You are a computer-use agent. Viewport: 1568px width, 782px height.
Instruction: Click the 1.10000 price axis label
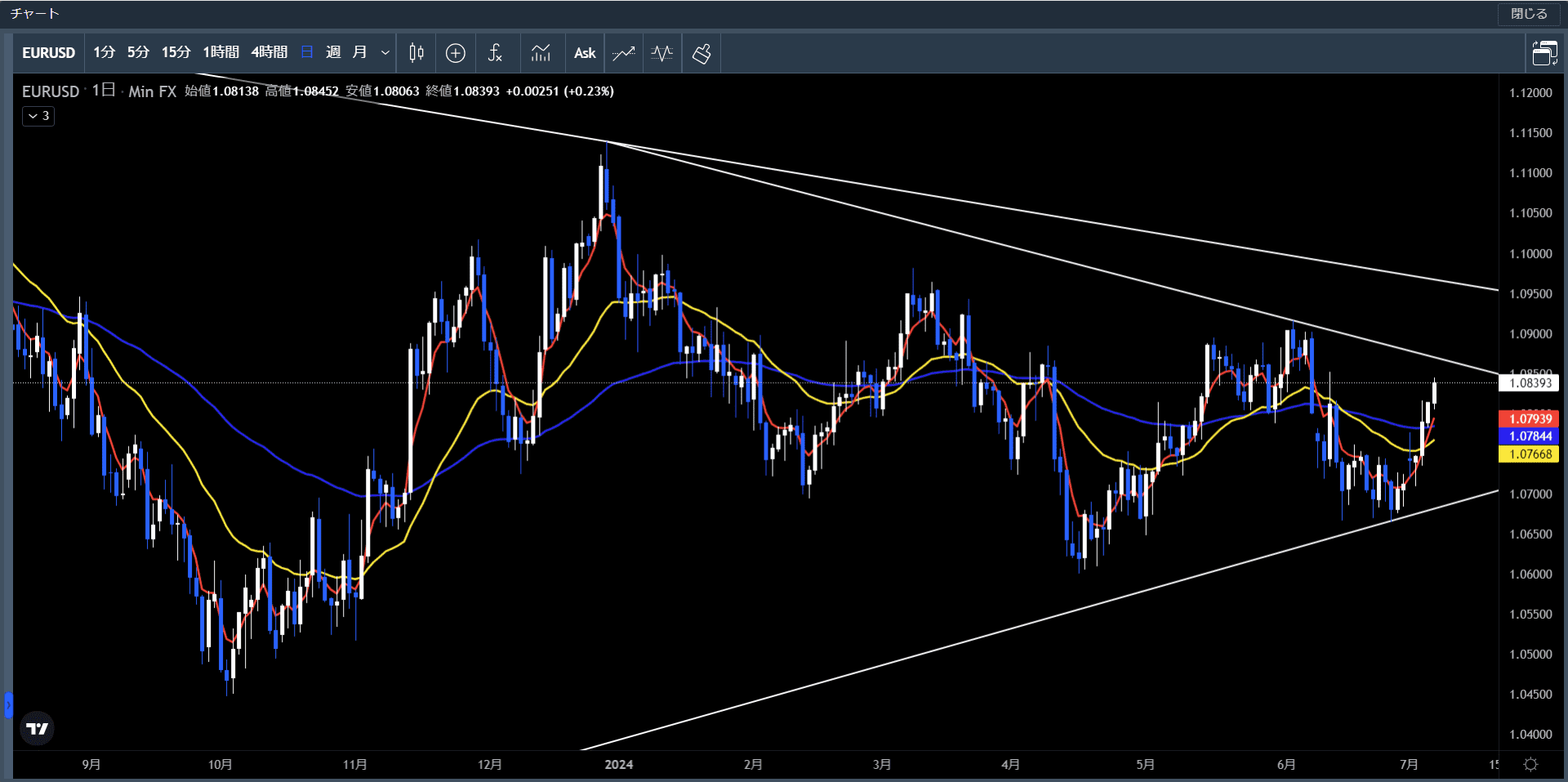tap(1530, 254)
